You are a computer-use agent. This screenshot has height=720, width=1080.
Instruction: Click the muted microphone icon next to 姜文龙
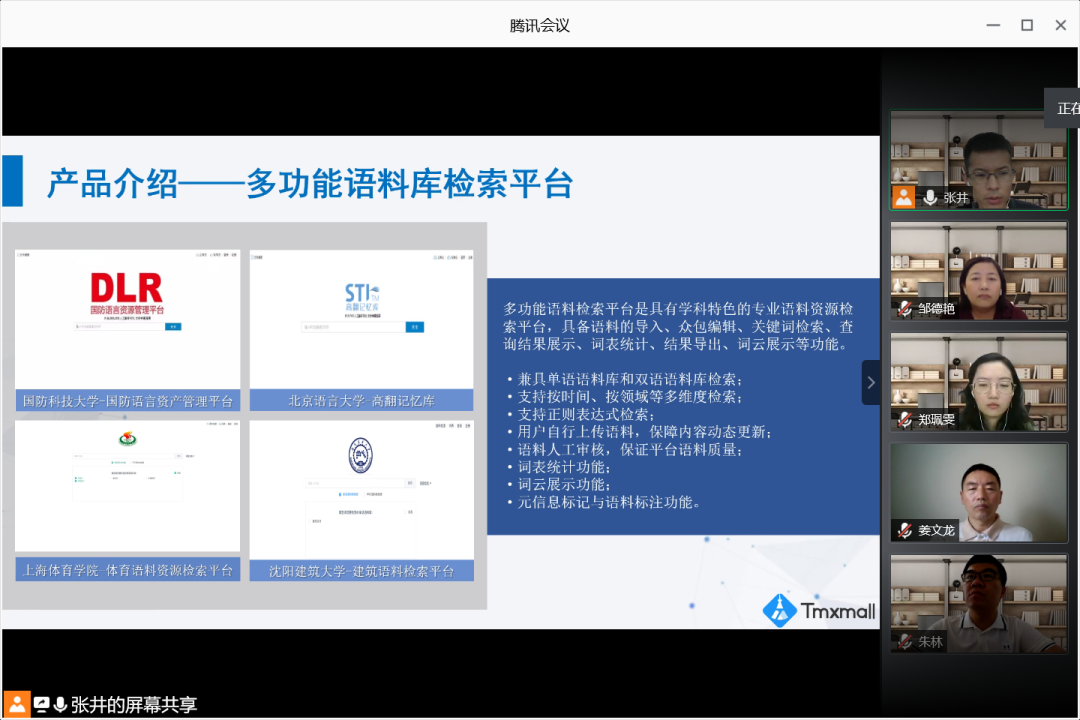point(904,530)
